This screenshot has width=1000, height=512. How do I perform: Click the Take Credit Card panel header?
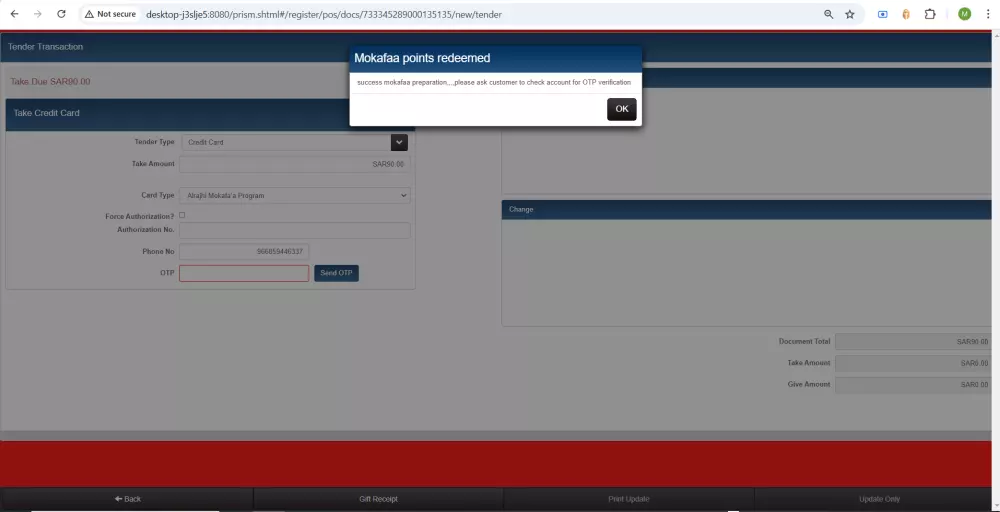point(210,113)
